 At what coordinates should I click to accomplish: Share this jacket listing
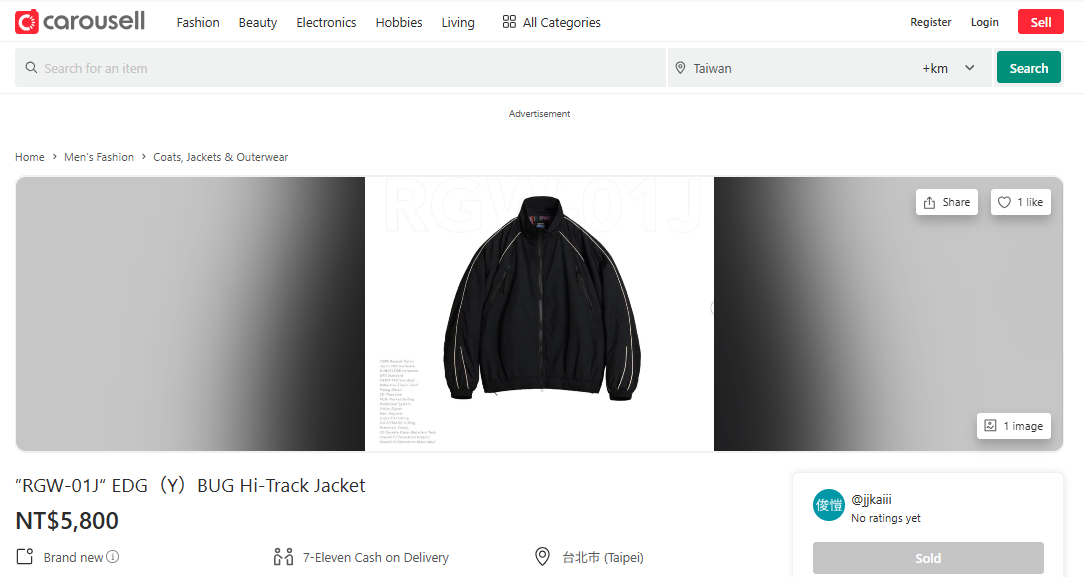(947, 202)
